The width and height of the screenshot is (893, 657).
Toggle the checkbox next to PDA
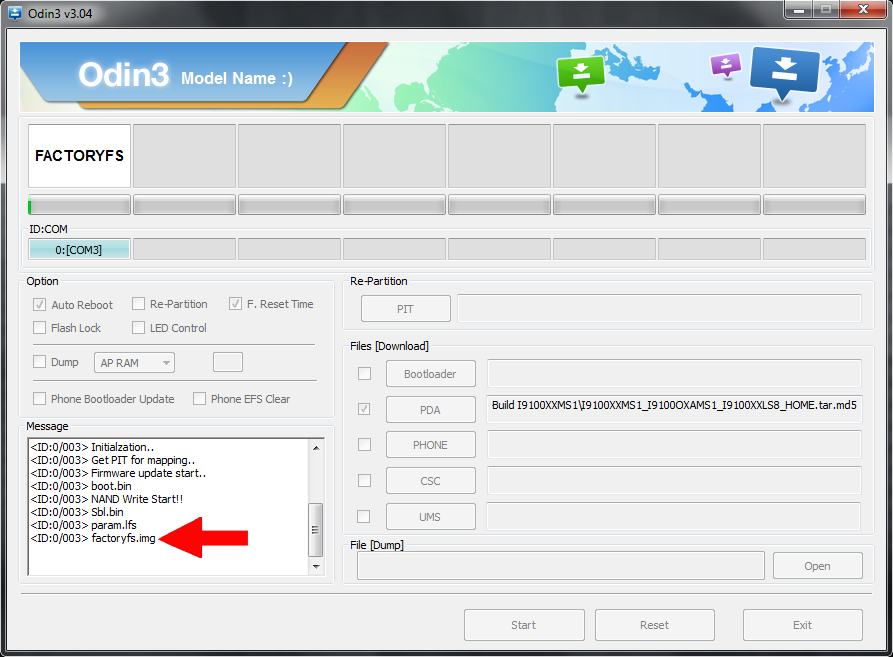tap(364, 409)
